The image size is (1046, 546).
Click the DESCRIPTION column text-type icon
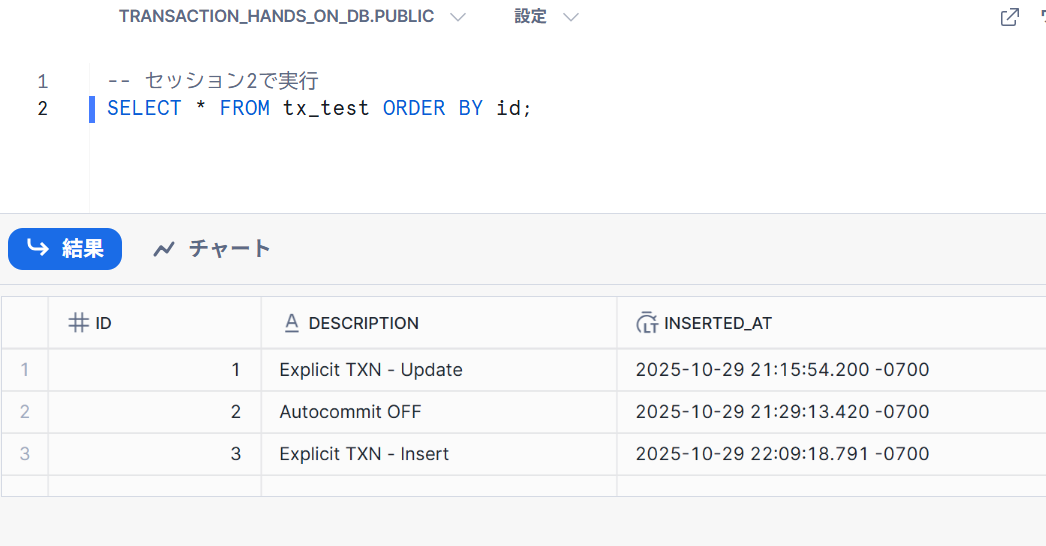(292, 323)
